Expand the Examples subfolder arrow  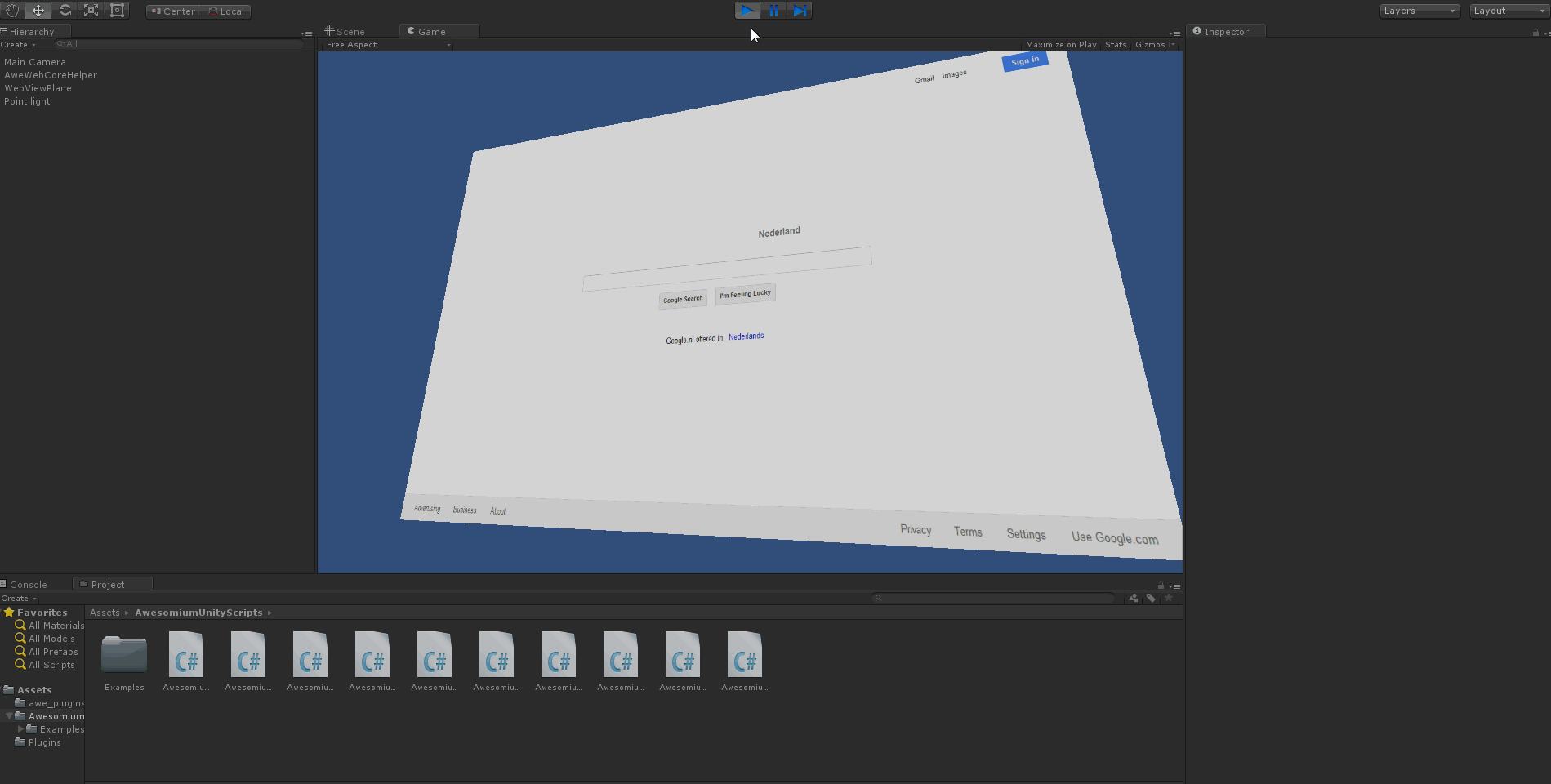20,729
